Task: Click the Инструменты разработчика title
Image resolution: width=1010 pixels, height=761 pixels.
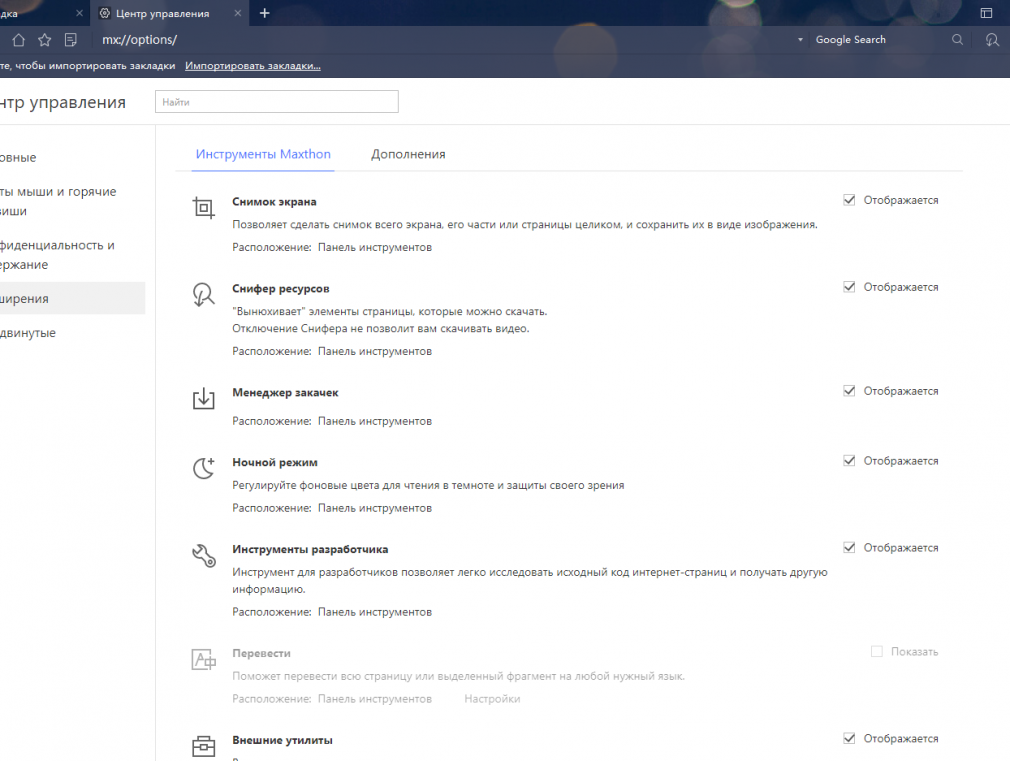Action: (x=310, y=550)
